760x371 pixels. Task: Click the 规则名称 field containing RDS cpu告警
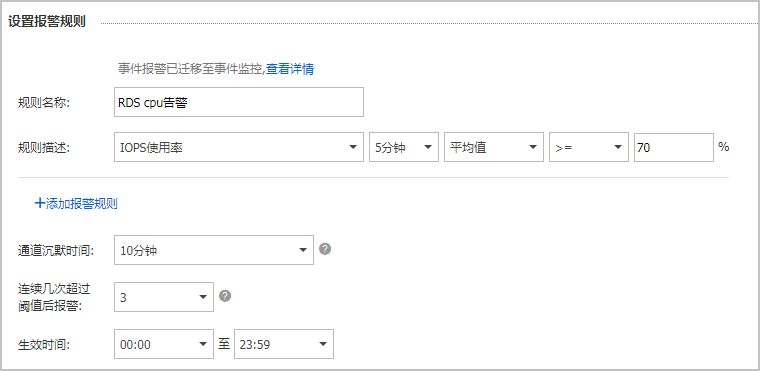click(239, 102)
